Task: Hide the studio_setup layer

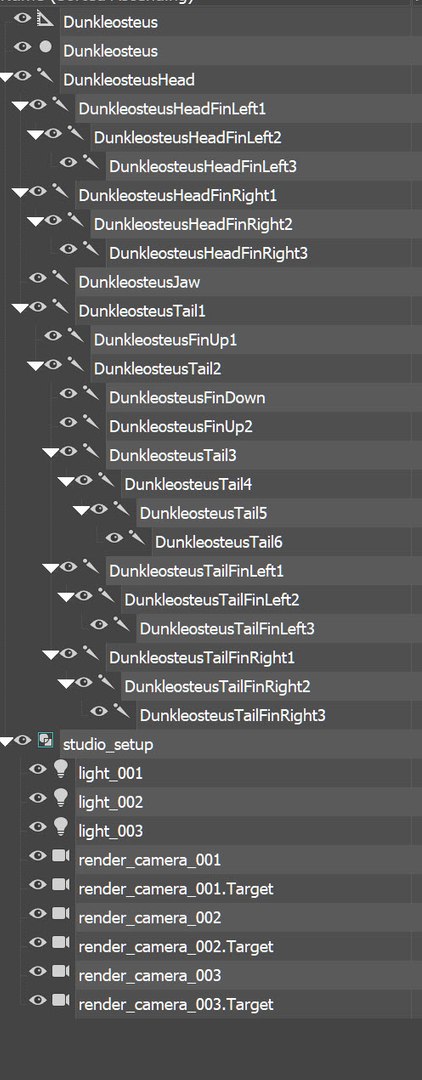Action: (x=23, y=740)
